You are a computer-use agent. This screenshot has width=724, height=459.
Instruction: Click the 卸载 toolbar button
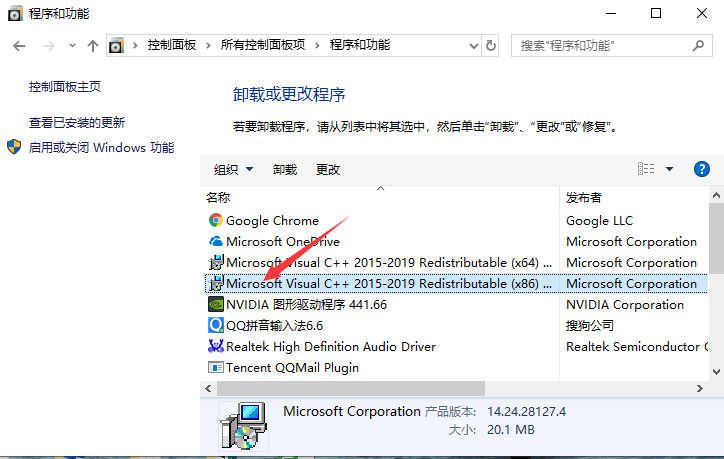[285, 170]
